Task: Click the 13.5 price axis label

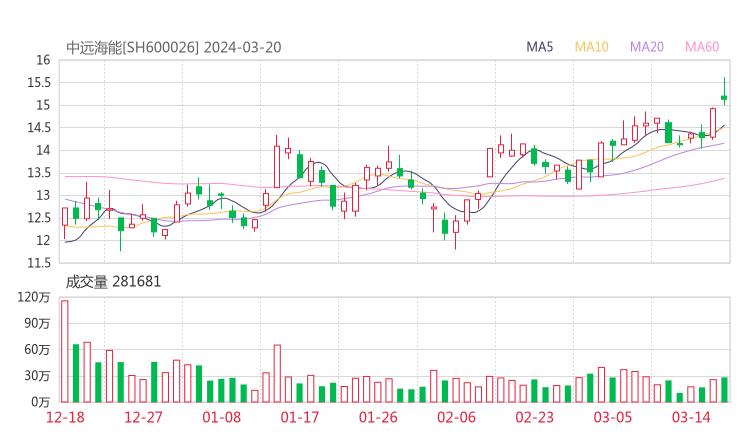Action: [x=39, y=173]
